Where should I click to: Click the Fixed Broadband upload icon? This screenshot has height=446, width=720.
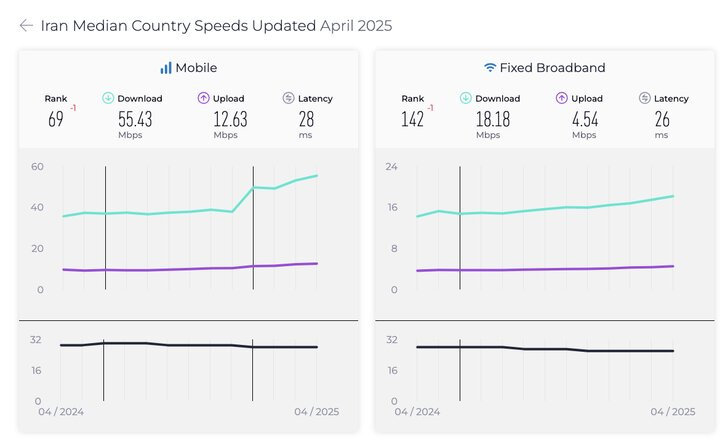point(562,98)
